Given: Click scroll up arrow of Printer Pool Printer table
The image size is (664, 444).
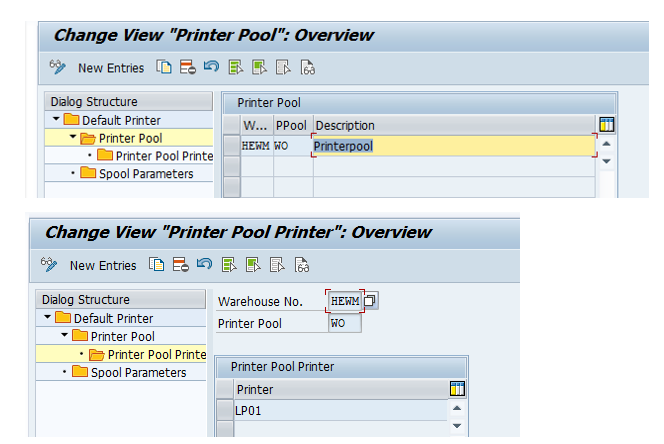Looking at the screenshot, I should [457, 408].
